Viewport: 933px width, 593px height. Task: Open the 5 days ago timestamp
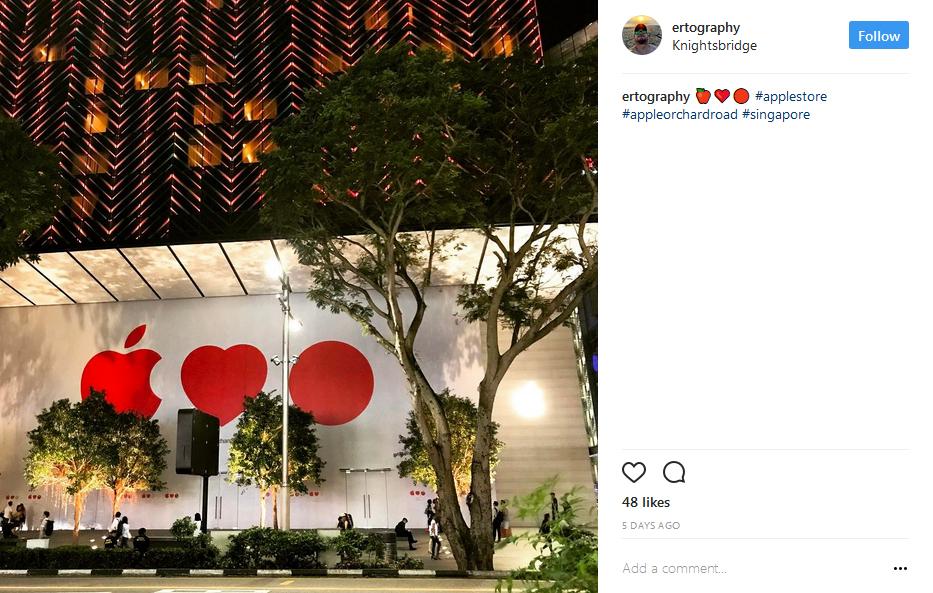click(x=651, y=525)
